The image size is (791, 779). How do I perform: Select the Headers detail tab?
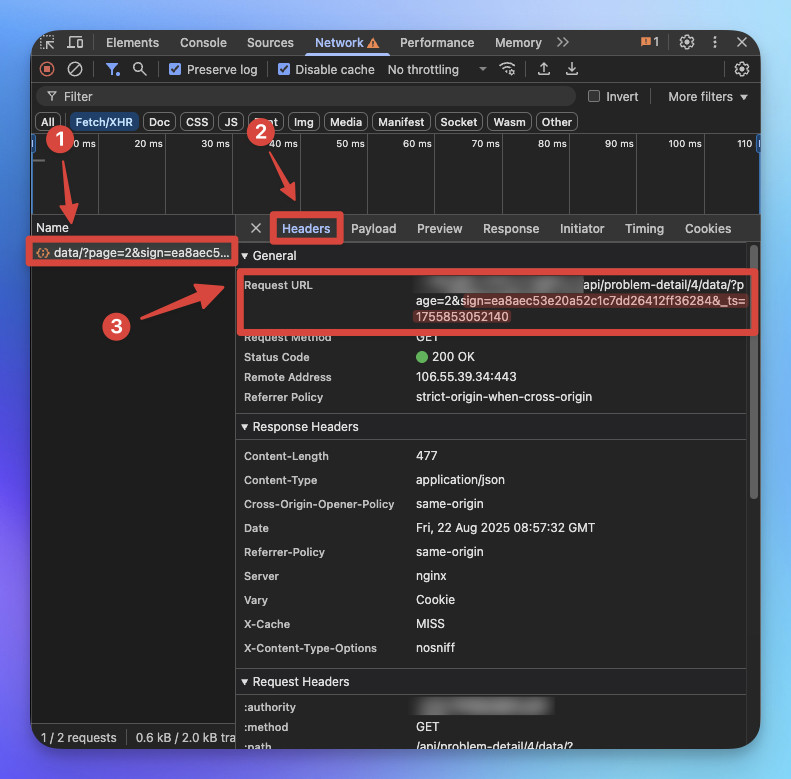tap(306, 229)
